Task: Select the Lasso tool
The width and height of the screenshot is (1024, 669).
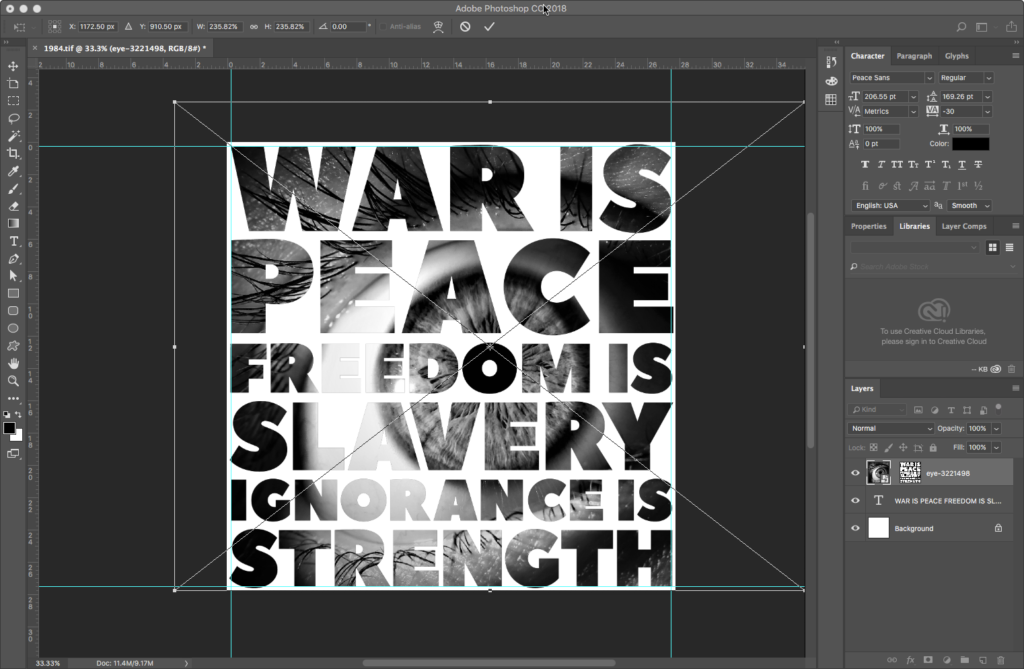Action: [13, 118]
